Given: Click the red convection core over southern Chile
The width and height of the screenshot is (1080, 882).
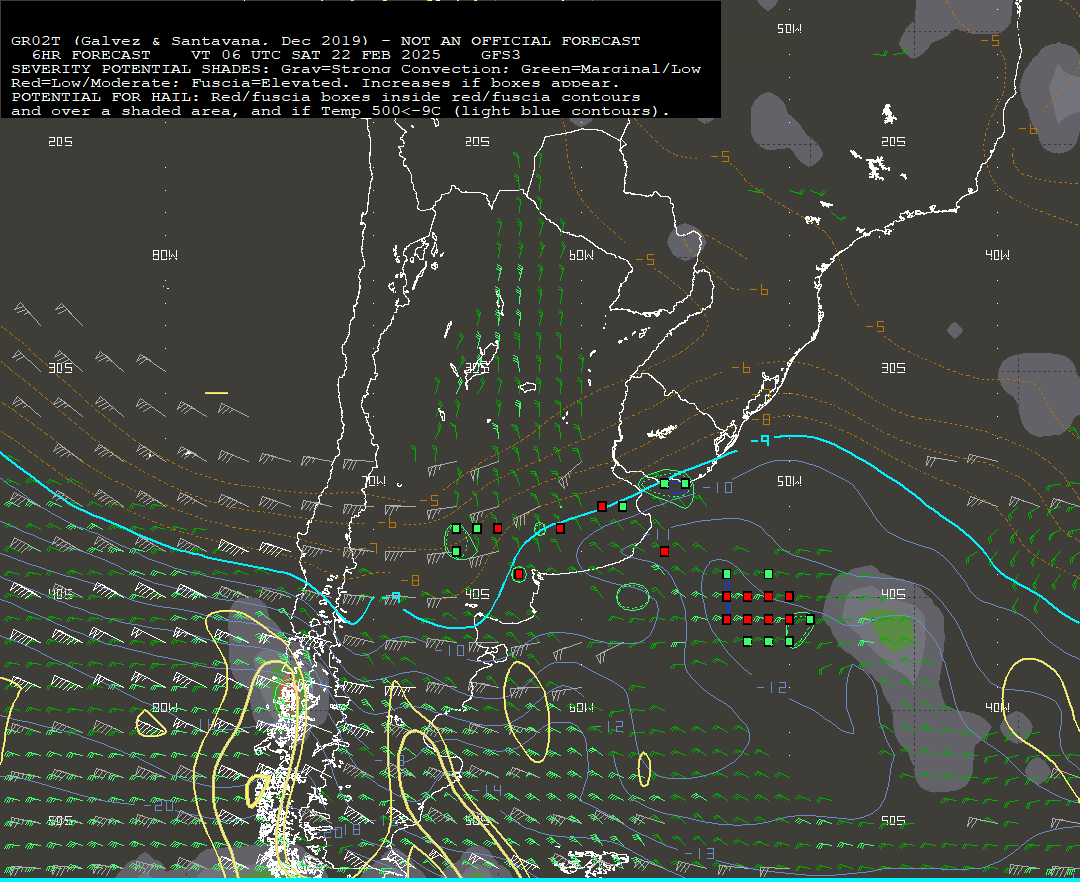Looking at the screenshot, I should (289, 695).
